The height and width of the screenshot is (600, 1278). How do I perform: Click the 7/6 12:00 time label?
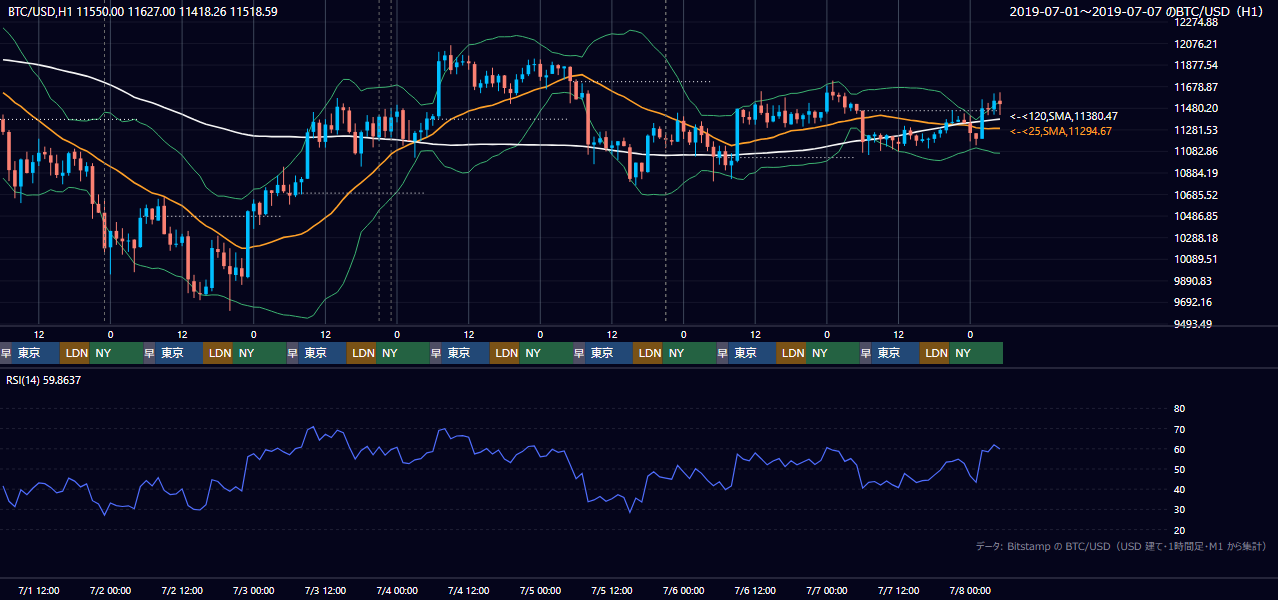coord(756,591)
